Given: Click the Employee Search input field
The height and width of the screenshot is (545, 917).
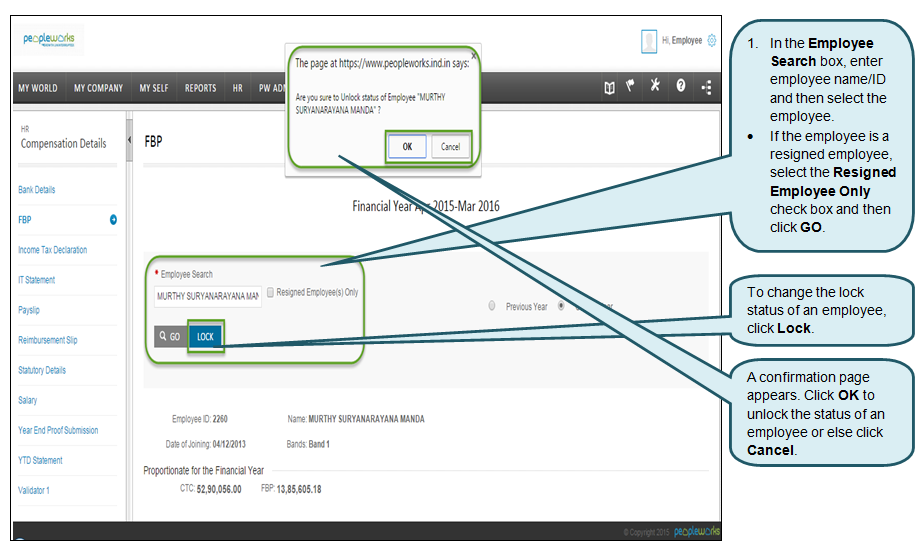Looking at the screenshot, I should (208, 296).
